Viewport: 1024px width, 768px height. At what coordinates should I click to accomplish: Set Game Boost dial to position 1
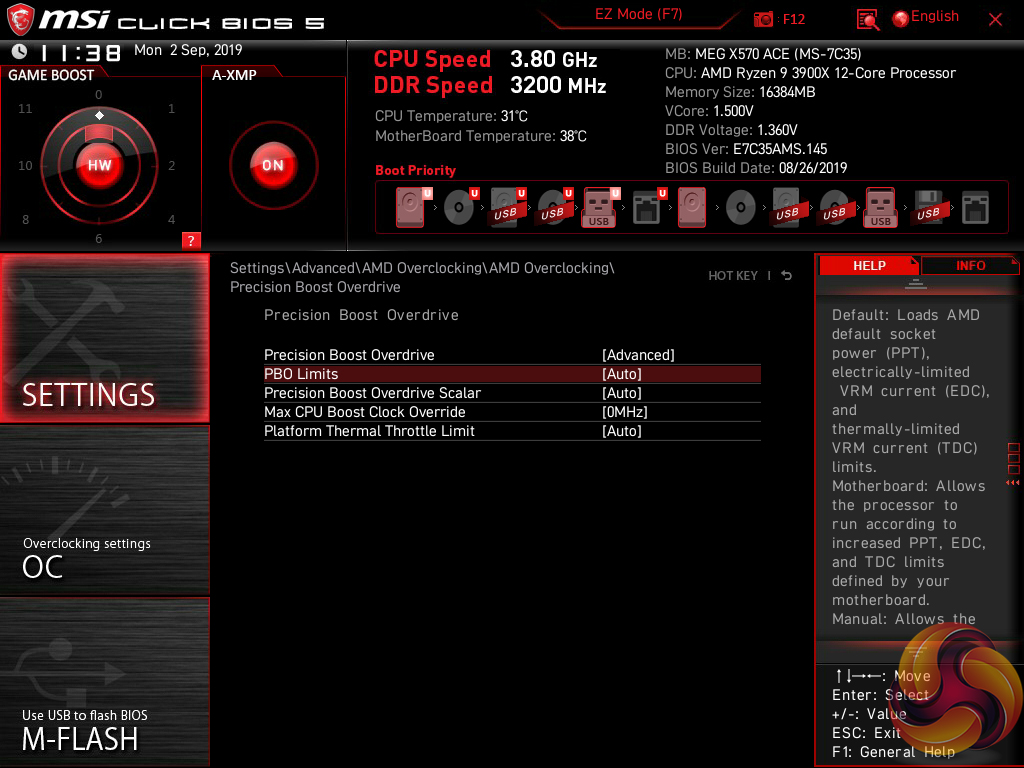point(171,108)
